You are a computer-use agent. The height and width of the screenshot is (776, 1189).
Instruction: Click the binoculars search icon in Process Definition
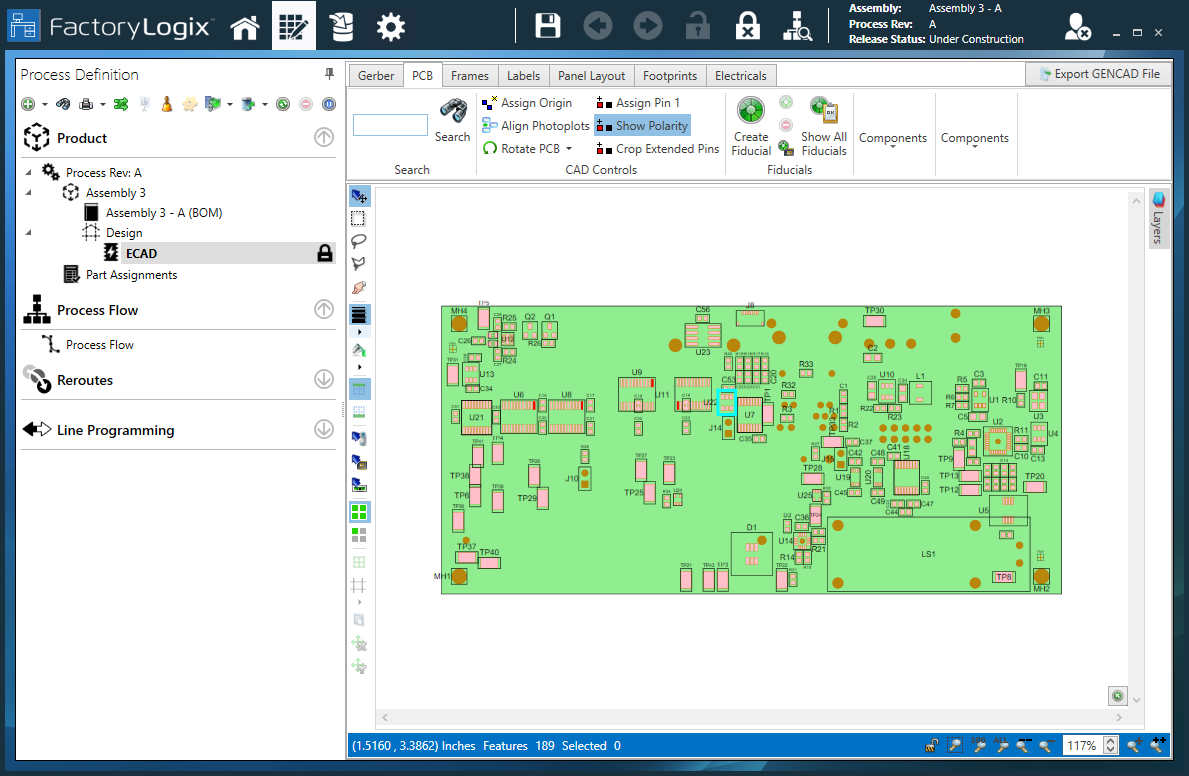click(x=63, y=103)
